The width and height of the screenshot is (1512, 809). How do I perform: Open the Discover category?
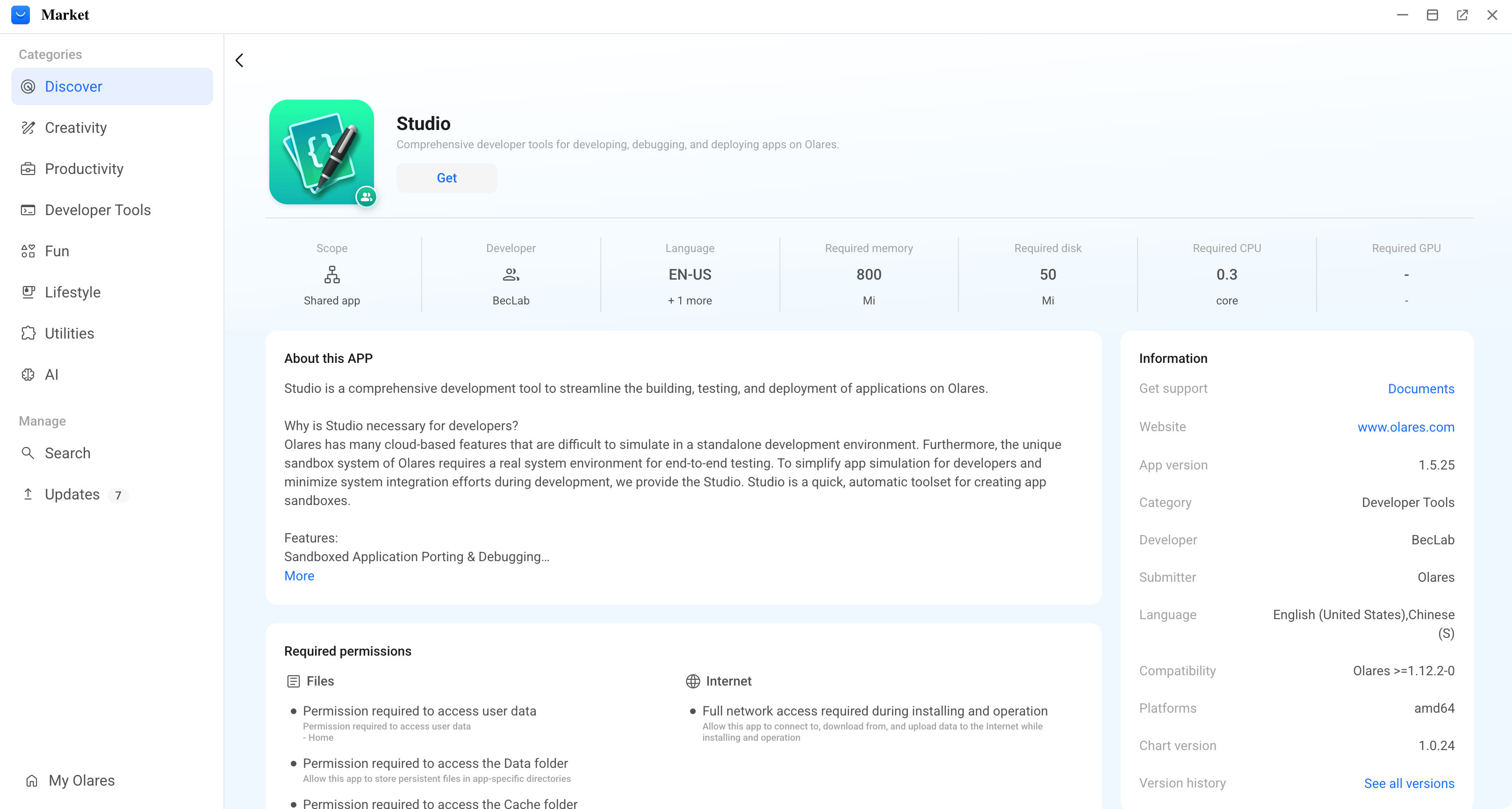click(x=73, y=87)
